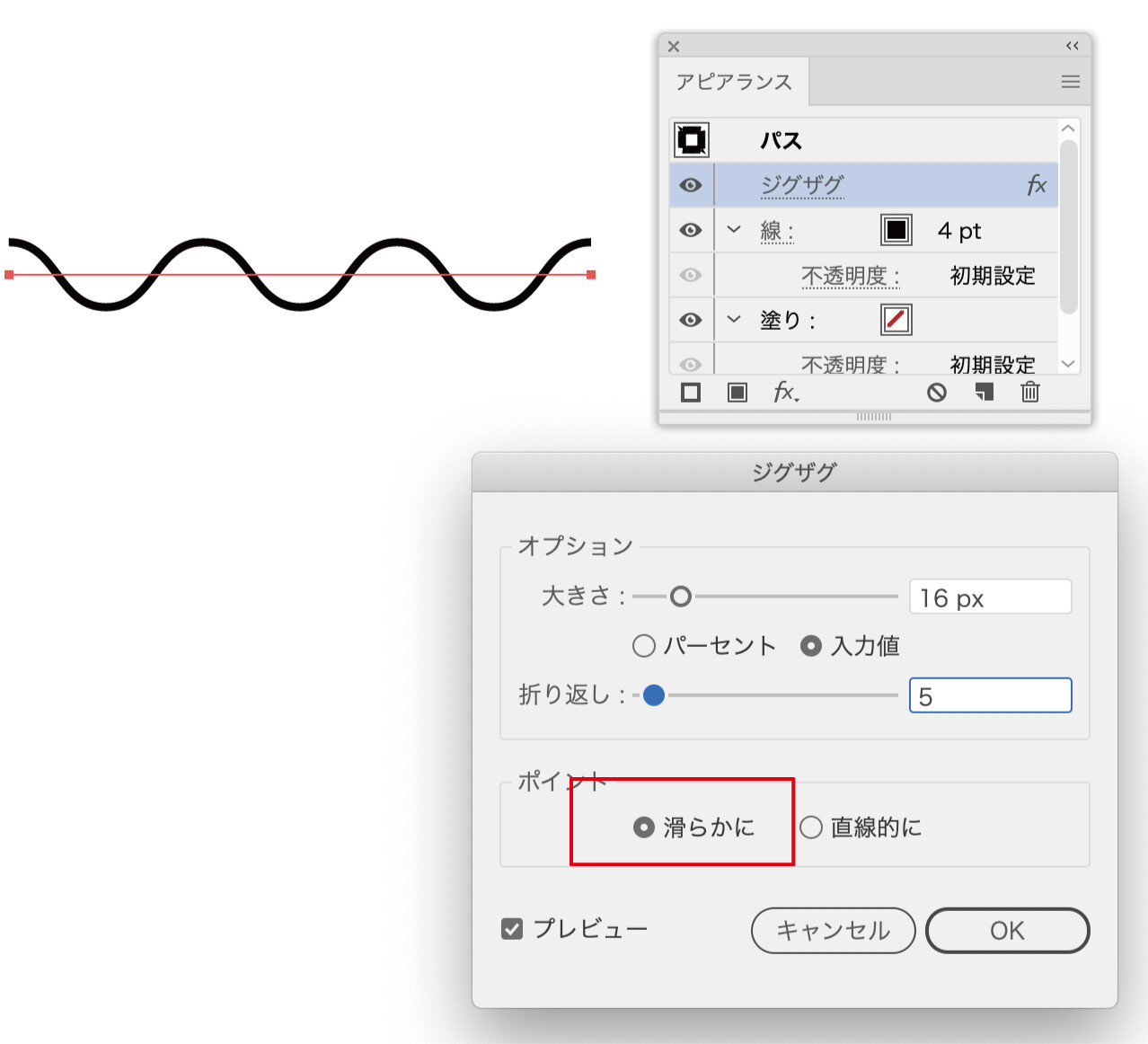Select the パーセント radio button
Screen dimensions: 1148x1044
644,646
